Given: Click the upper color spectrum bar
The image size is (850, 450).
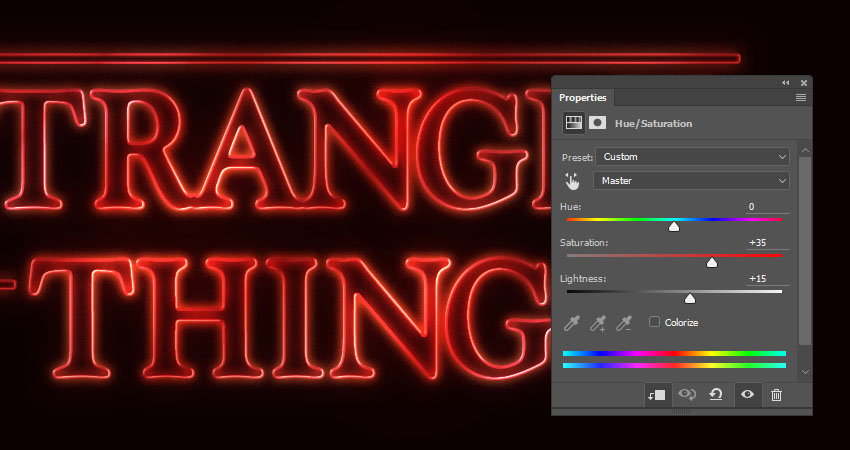Looking at the screenshot, I should pyautogui.click(x=674, y=353).
